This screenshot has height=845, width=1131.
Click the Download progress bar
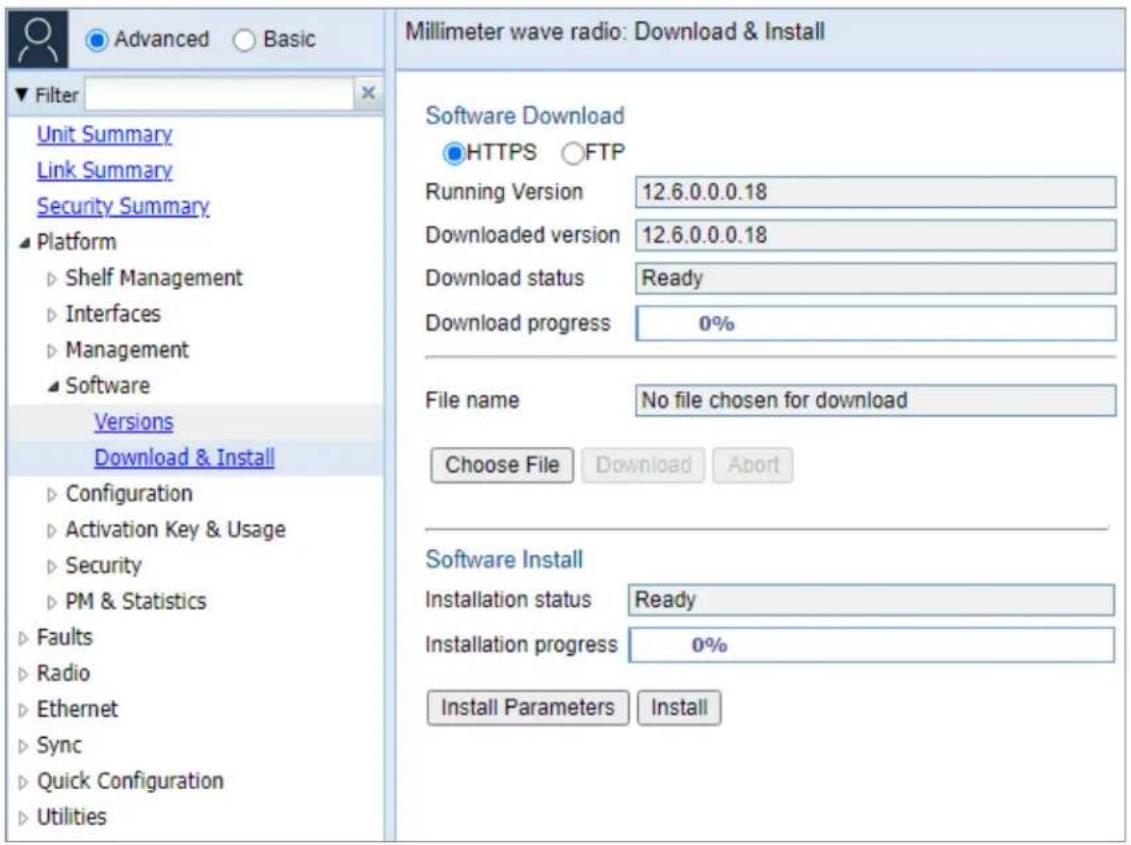coord(876,323)
